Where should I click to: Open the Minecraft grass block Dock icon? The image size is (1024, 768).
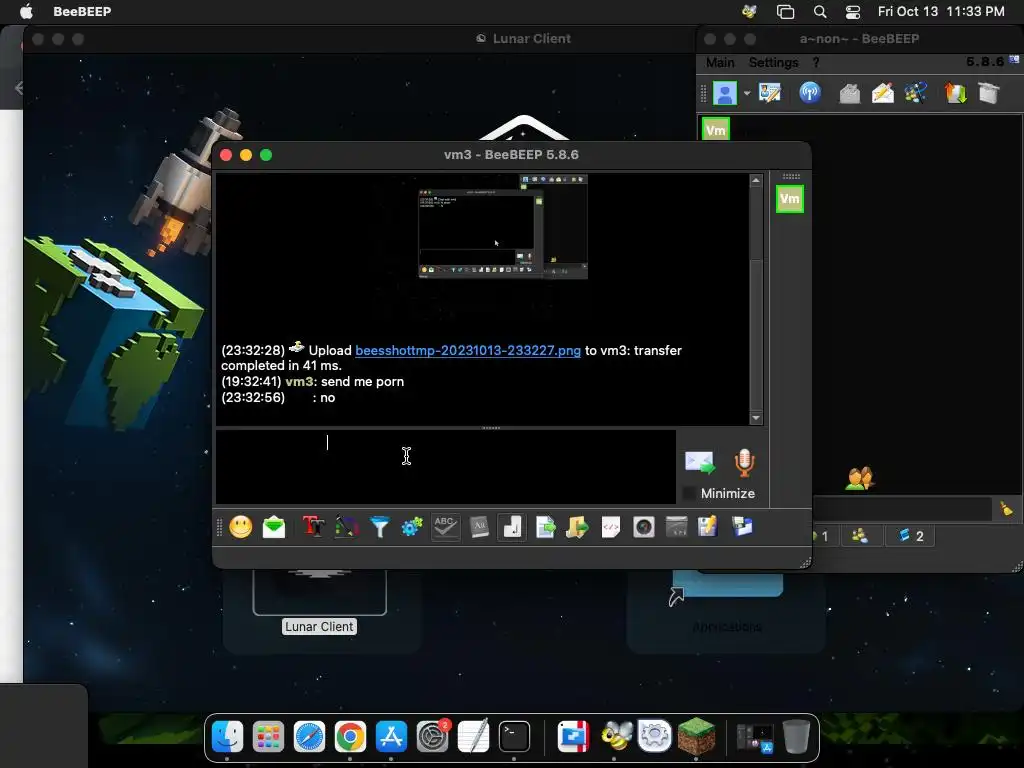696,737
